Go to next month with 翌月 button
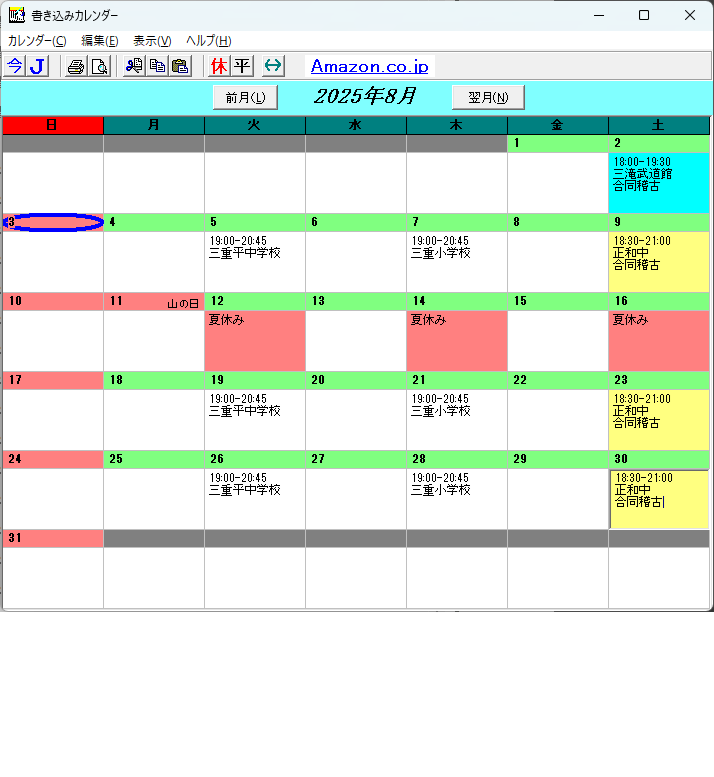This screenshot has height=777, width=714. pyautogui.click(x=488, y=97)
